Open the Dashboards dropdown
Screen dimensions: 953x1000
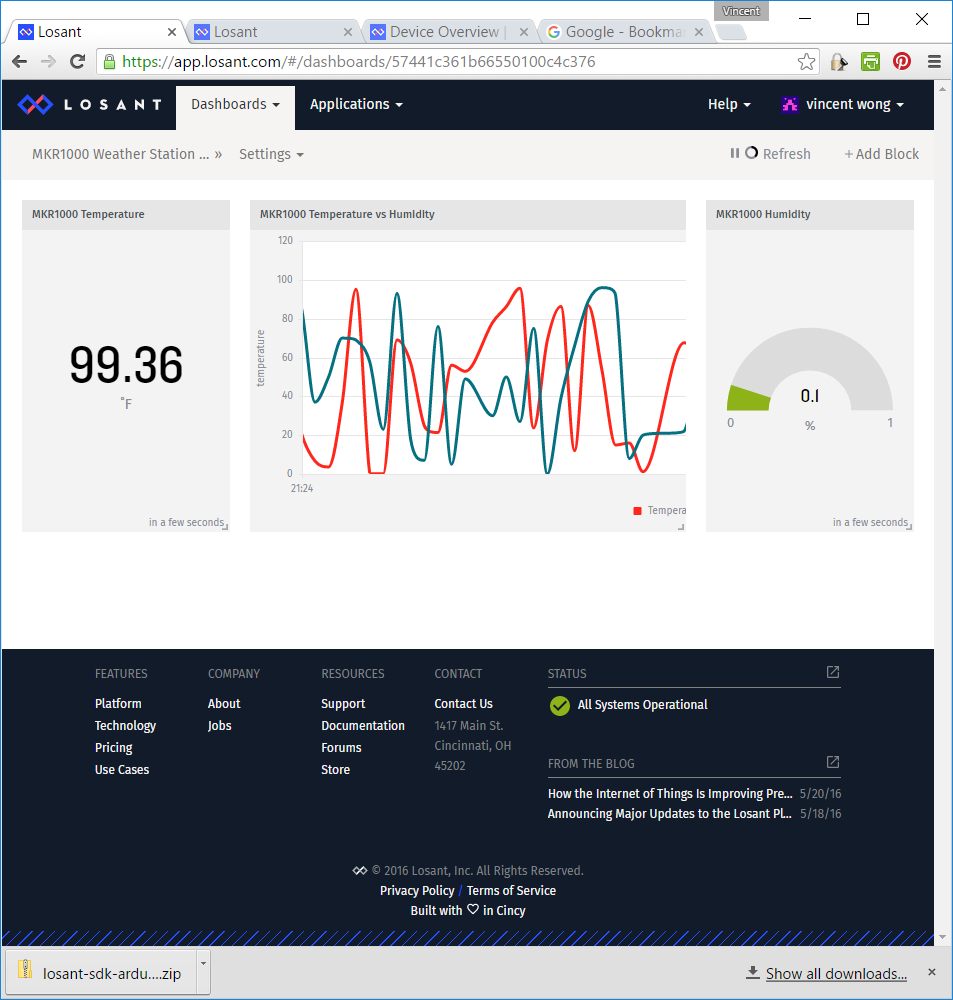235,104
